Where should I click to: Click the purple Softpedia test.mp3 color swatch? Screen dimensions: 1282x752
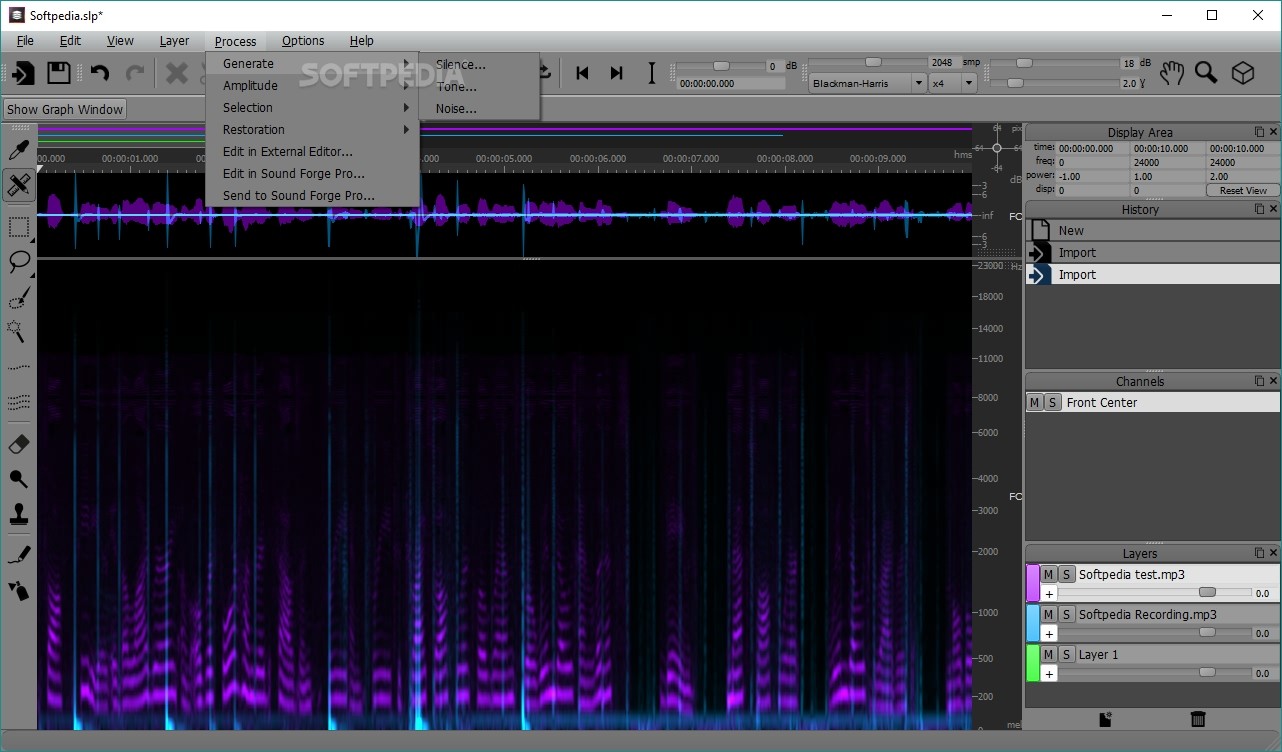pos(1033,583)
